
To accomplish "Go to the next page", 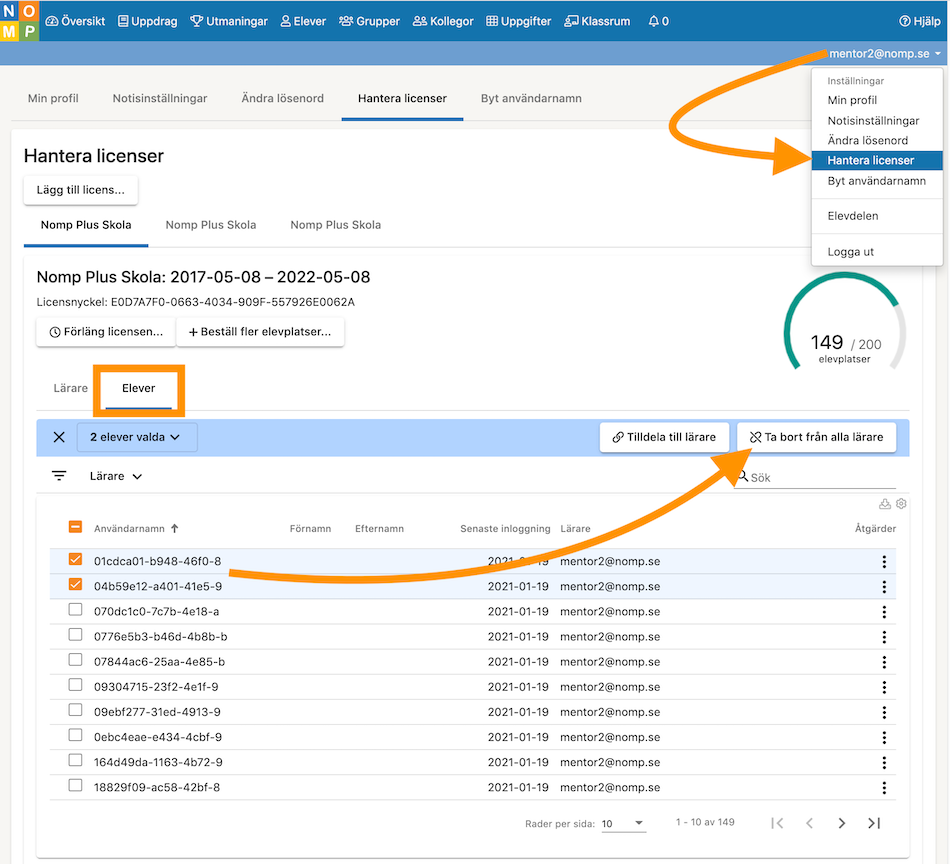I will click(x=842, y=823).
